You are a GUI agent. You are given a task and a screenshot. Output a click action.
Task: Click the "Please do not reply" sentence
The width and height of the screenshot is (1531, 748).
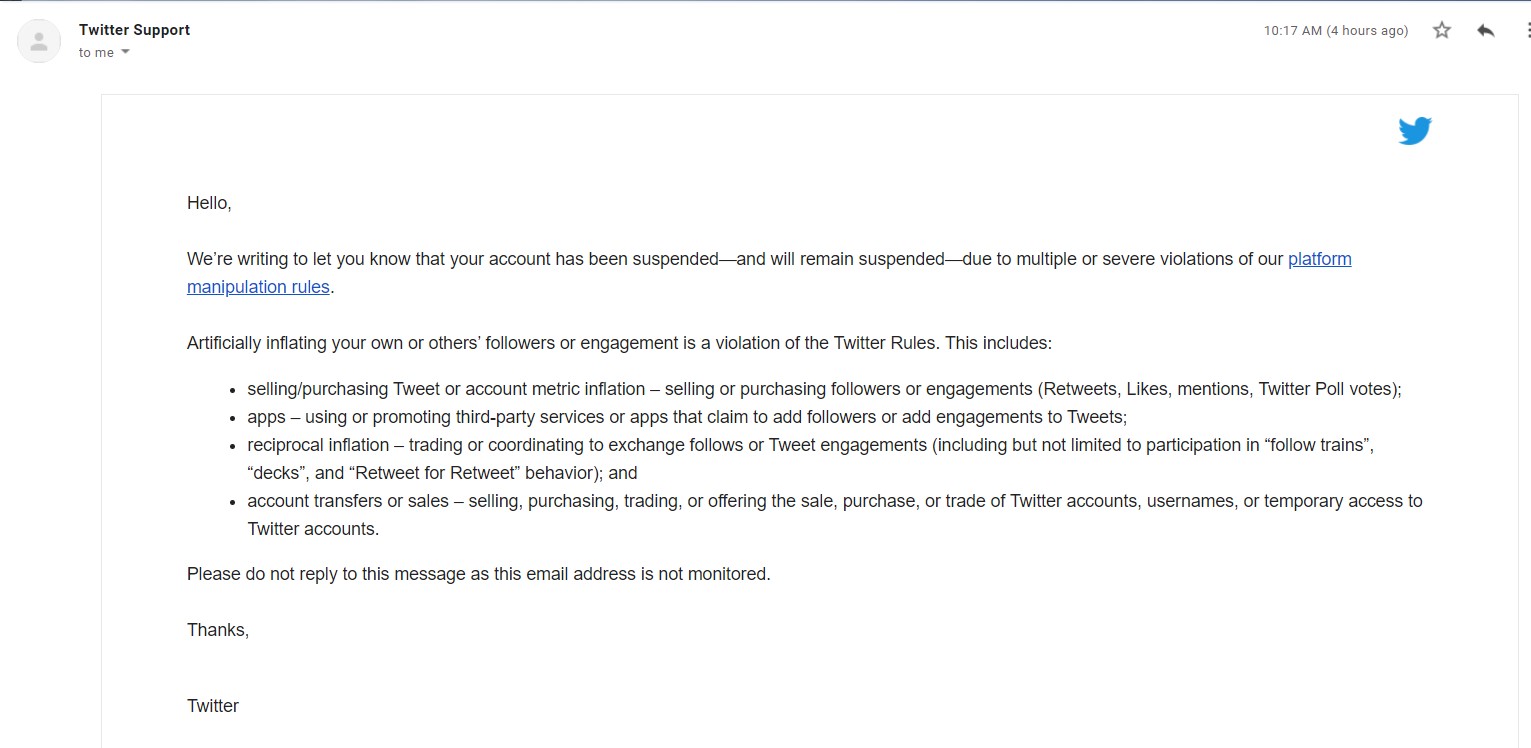click(478, 574)
